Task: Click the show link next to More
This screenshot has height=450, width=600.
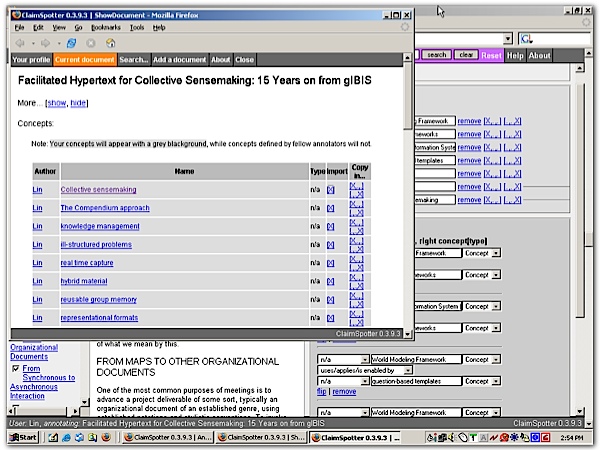Action: (x=57, y=103)
